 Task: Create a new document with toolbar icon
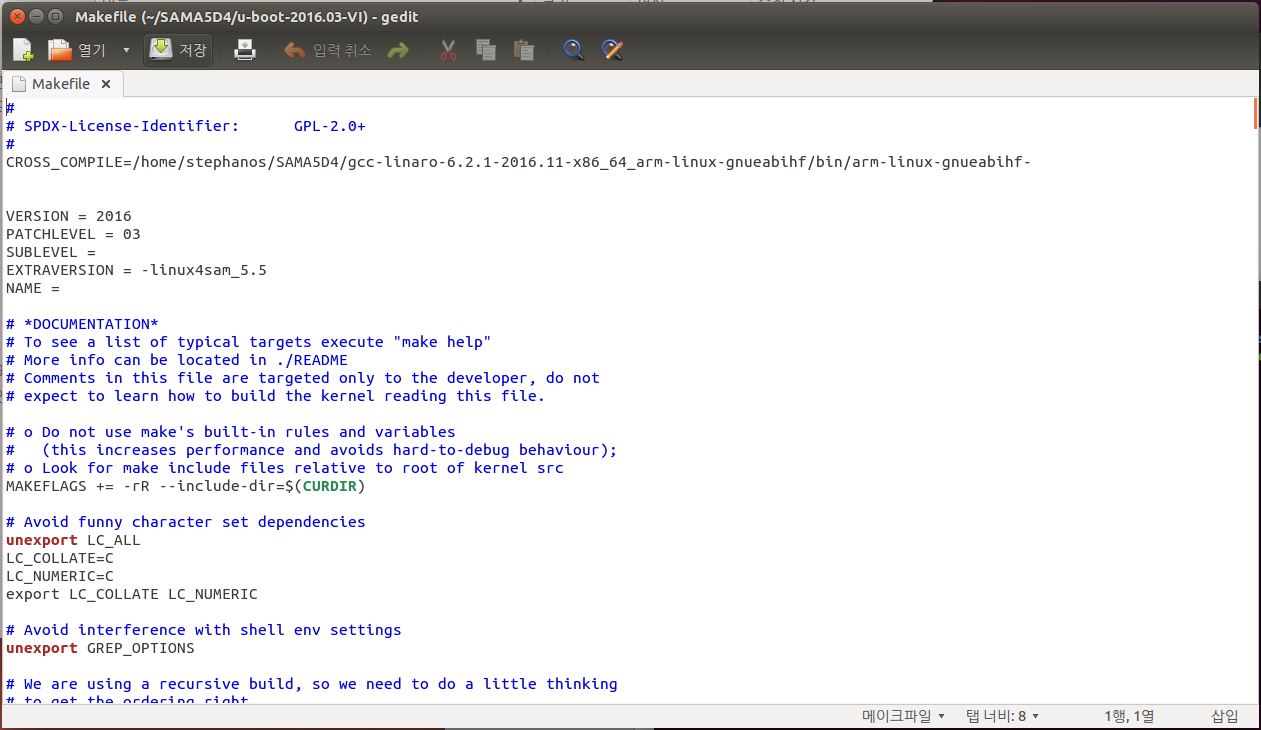[23, 50]
